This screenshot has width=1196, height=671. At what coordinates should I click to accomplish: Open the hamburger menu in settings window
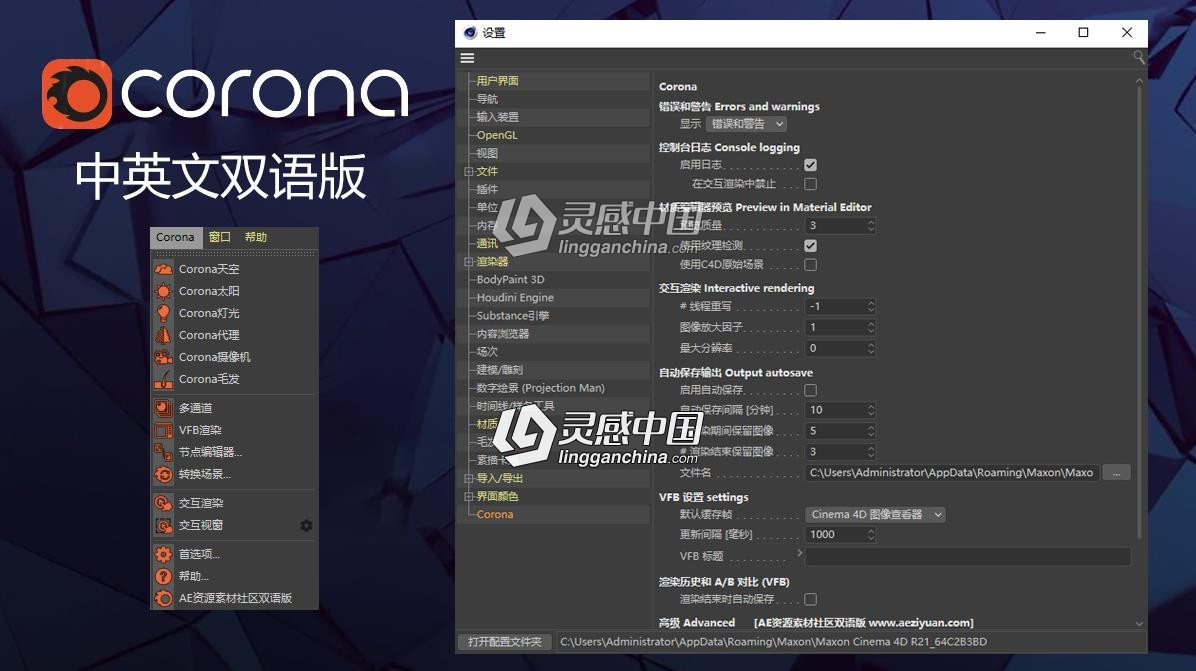click(468, 58)
